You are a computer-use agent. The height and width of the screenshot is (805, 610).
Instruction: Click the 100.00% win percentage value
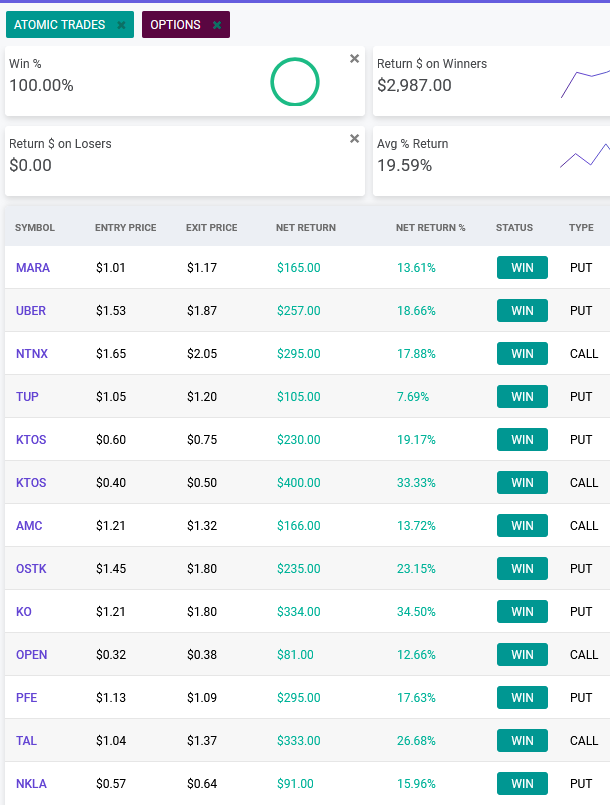(x=42, y=85)
